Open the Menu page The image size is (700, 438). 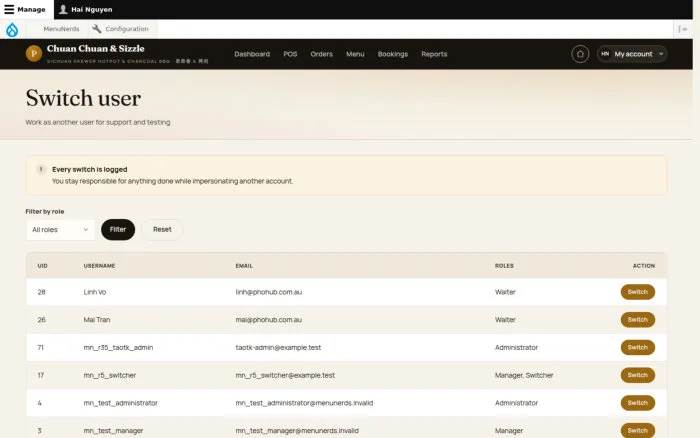[x=355, y=54]
